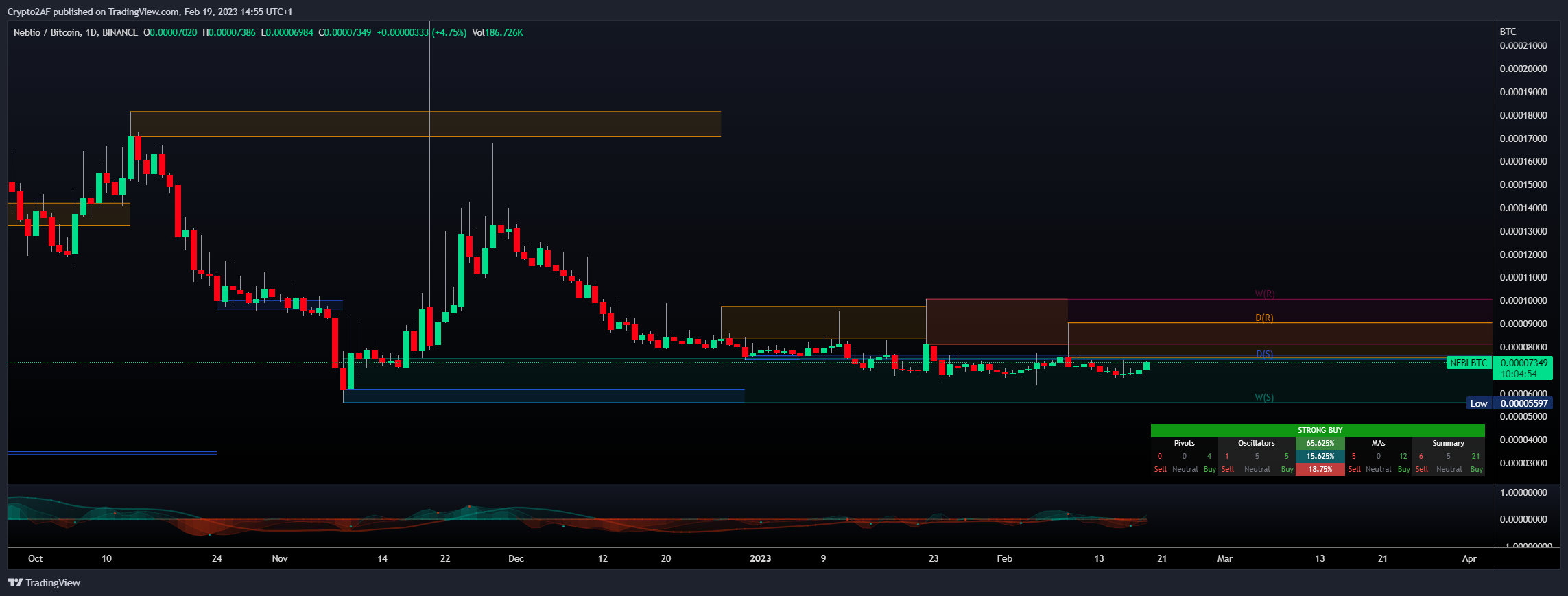The width and height of the screenshot is (1568, 596).
Task: Select the Oscillators column header
Action: point(1256,443)
